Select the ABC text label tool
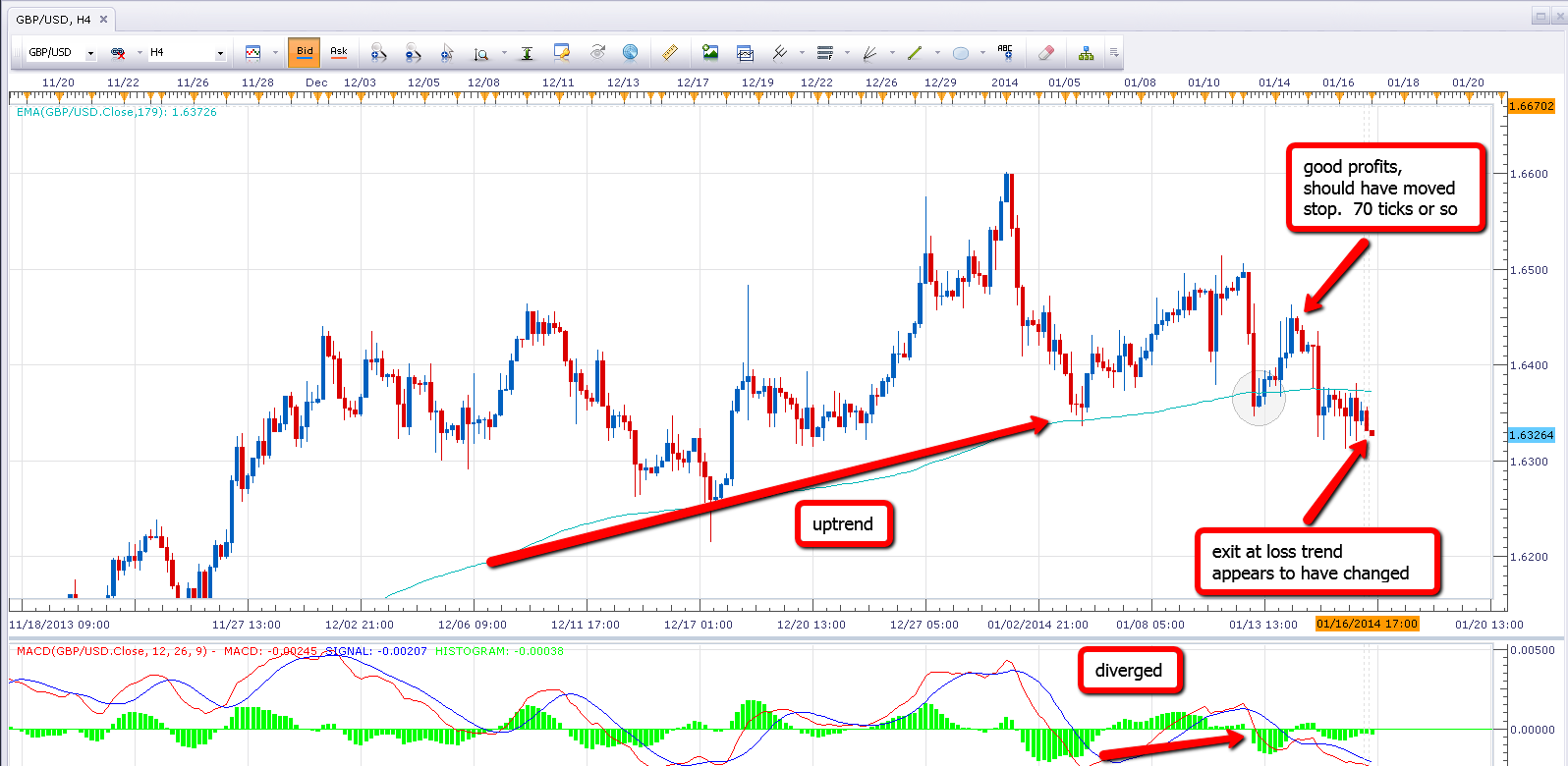 pyautogui.click(x=1005, y=52)
